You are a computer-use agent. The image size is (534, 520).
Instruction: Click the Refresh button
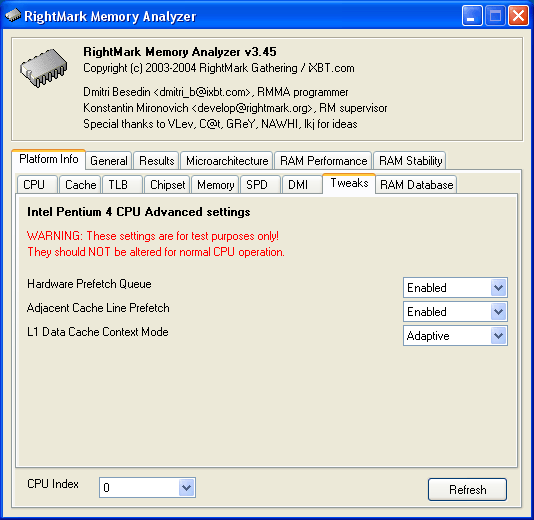(467, 490)
